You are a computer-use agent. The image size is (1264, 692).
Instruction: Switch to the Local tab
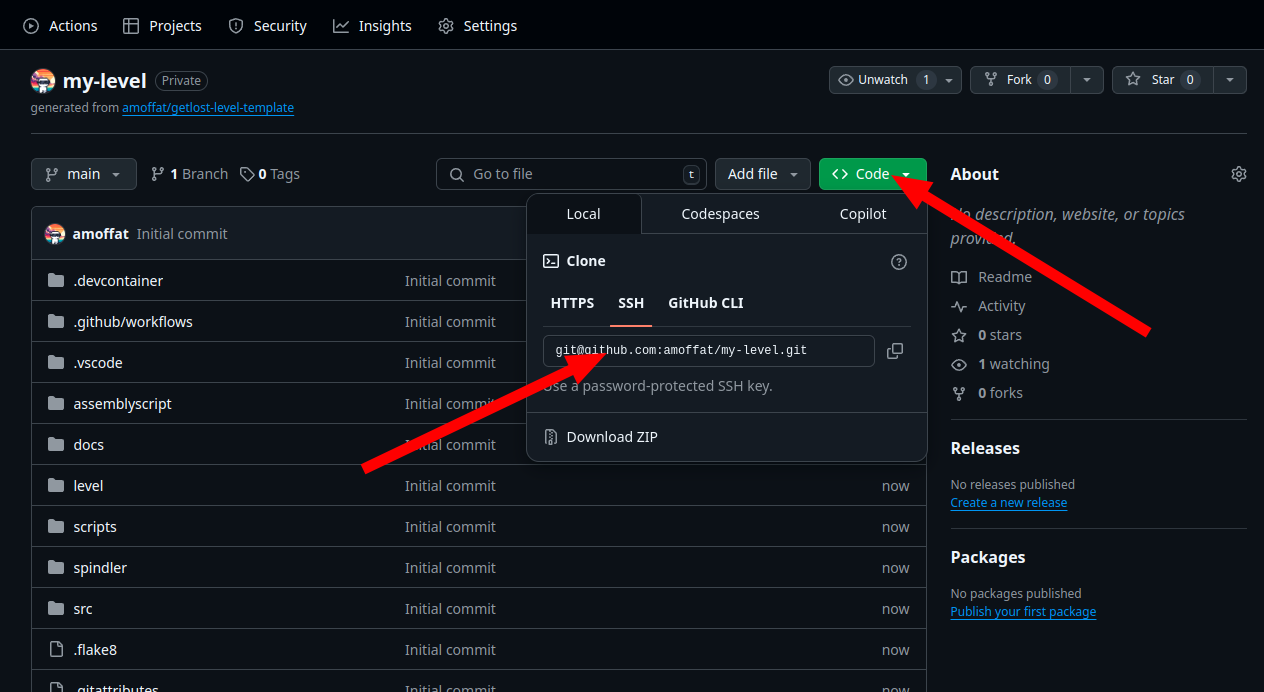(584, 214)
